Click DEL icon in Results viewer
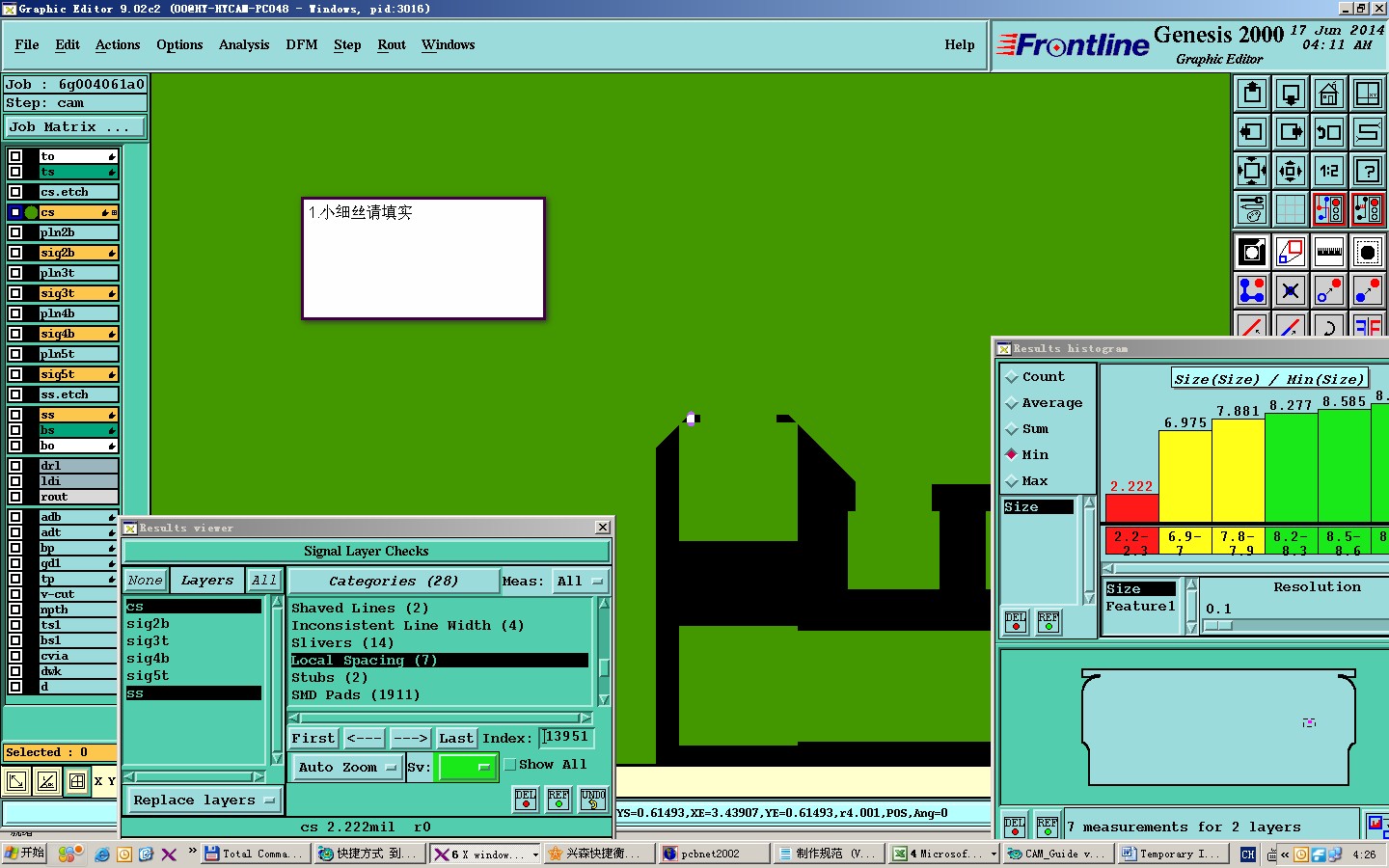 click(x=526, y=800)
